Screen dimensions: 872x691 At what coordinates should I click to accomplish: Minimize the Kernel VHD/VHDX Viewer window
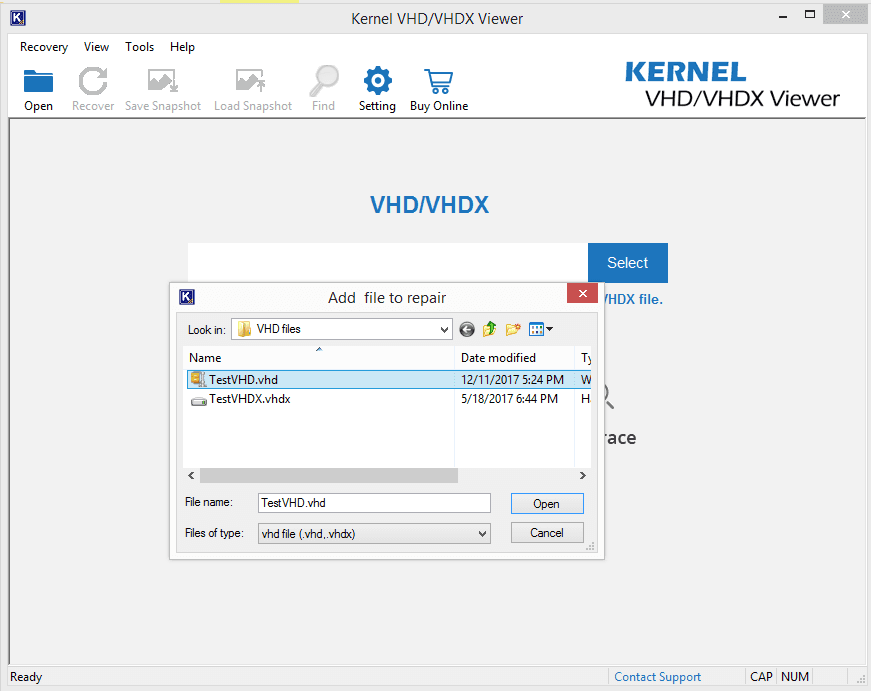[x=783, y=16]
